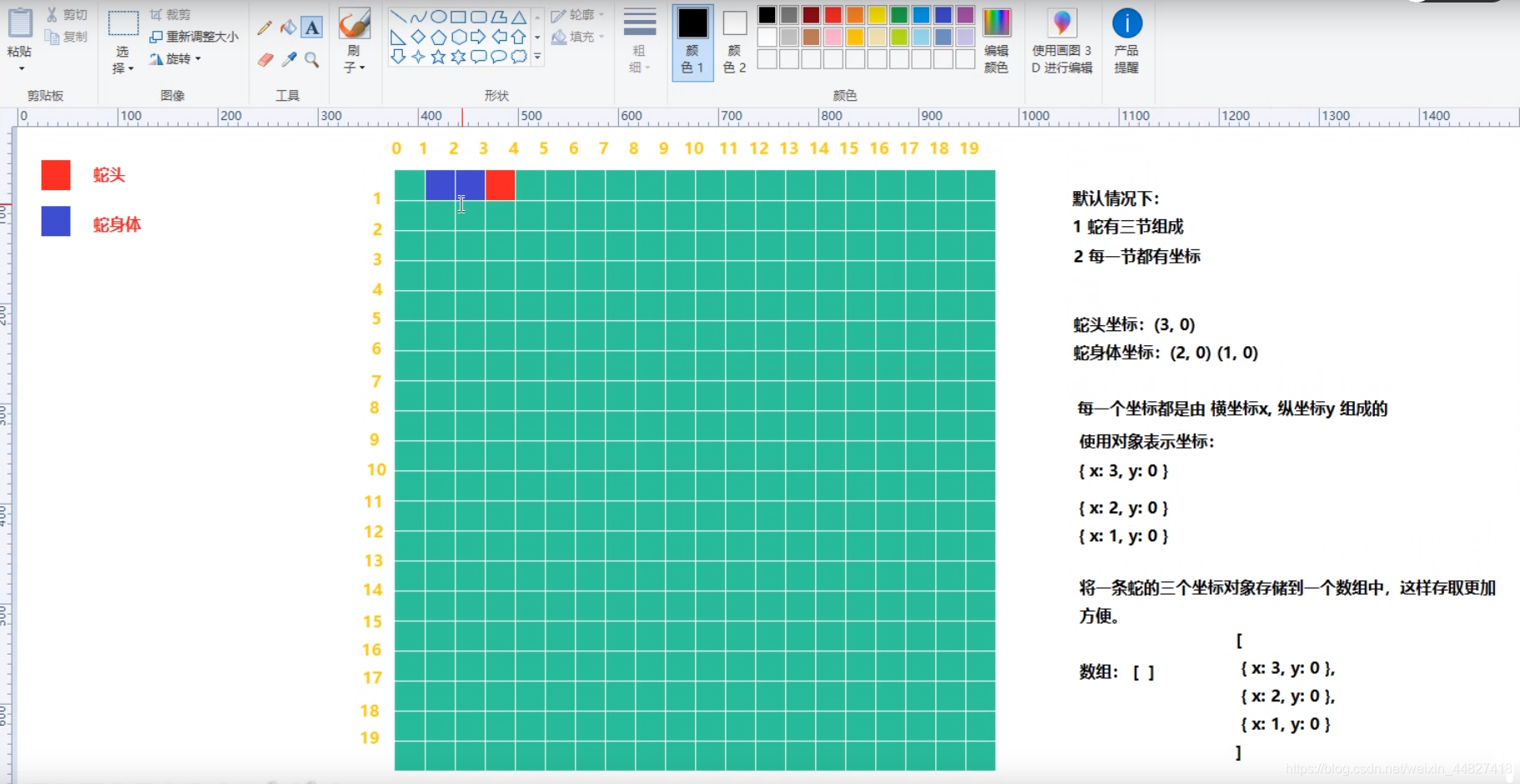The width and height of the screenshot is (1520, 784).
Task: Pick the Diamond shape
Action: point(418,37)
